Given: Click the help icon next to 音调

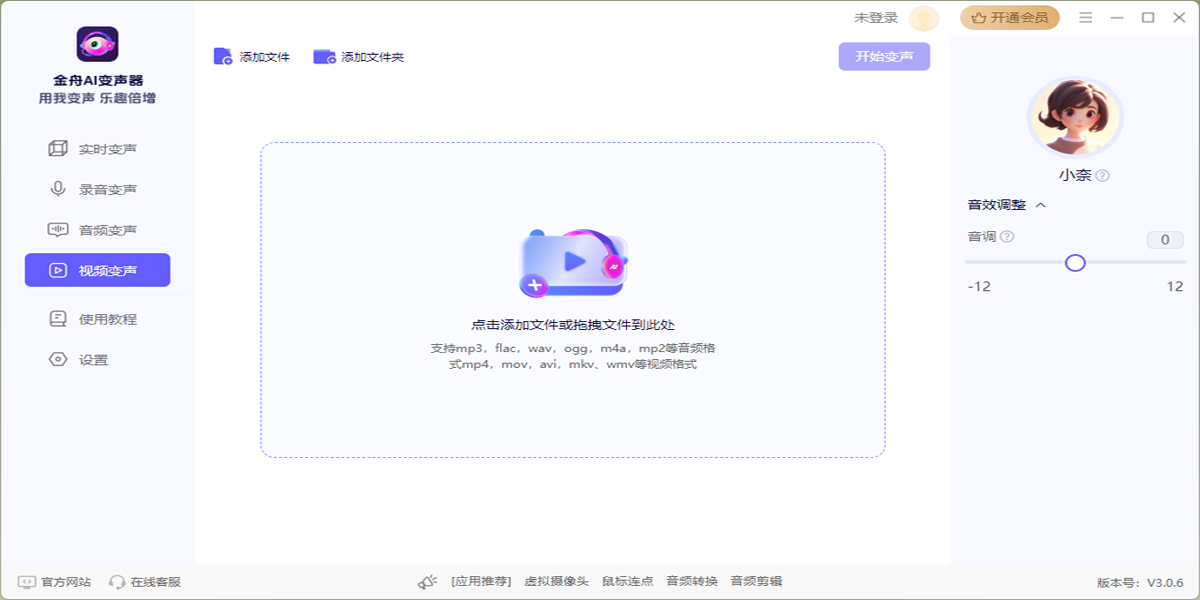Looking at the screenshot, I should tap(1007, 237).
